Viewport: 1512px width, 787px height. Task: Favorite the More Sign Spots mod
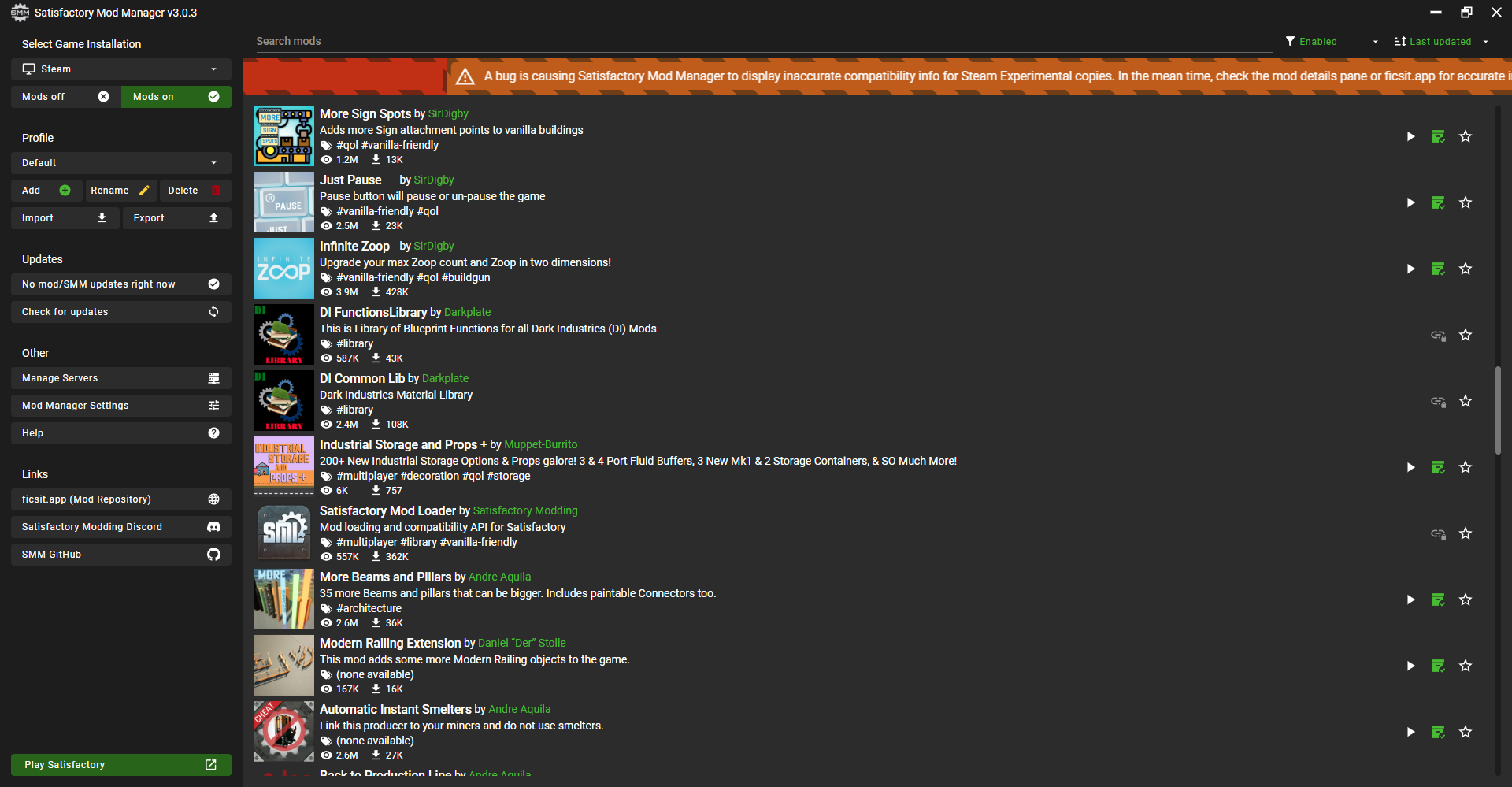[x=1466, y=136]
